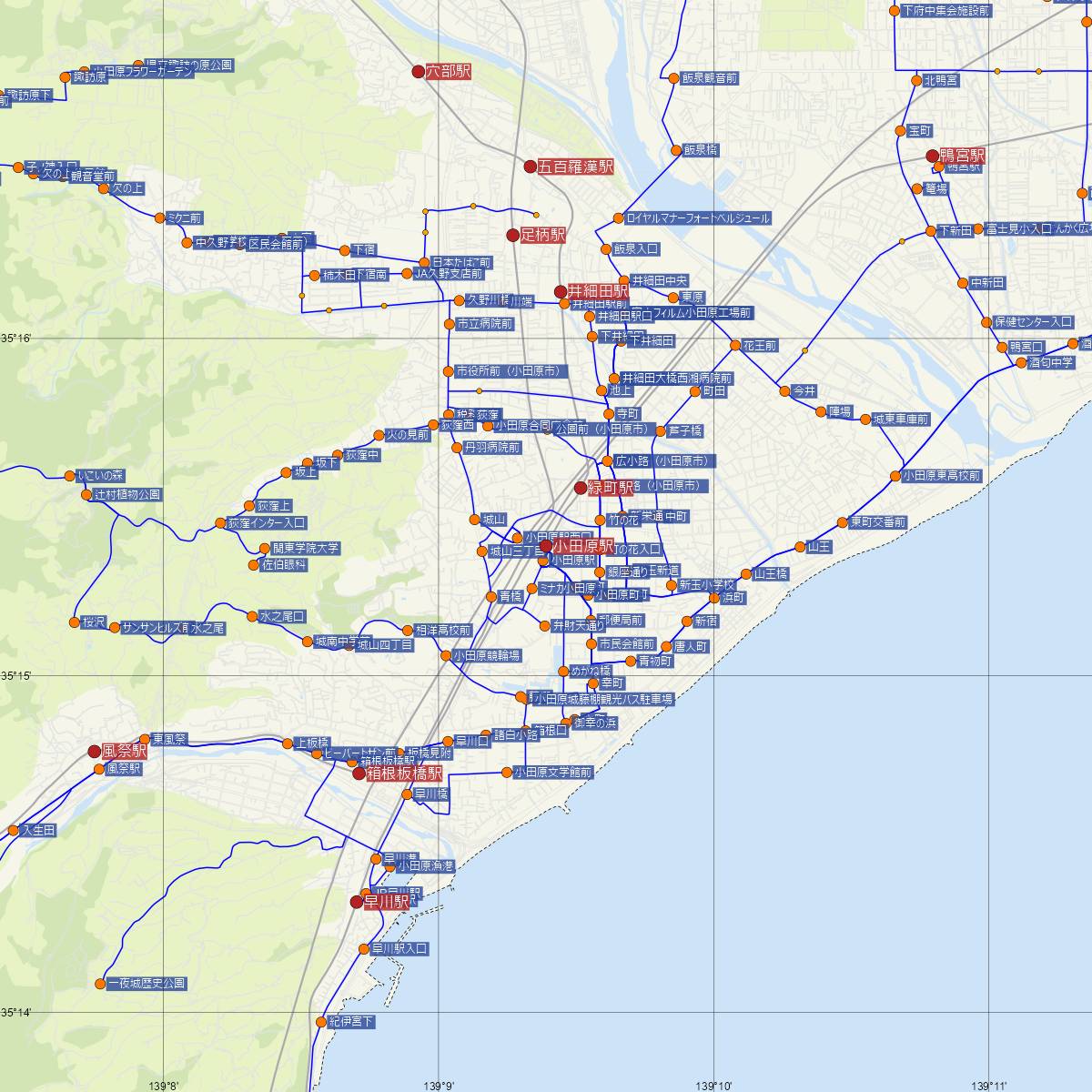Open the 小田原駅 station label
Viewport: 1092px width, 1092px height.
pyautogui.click(x=582, y=546)
